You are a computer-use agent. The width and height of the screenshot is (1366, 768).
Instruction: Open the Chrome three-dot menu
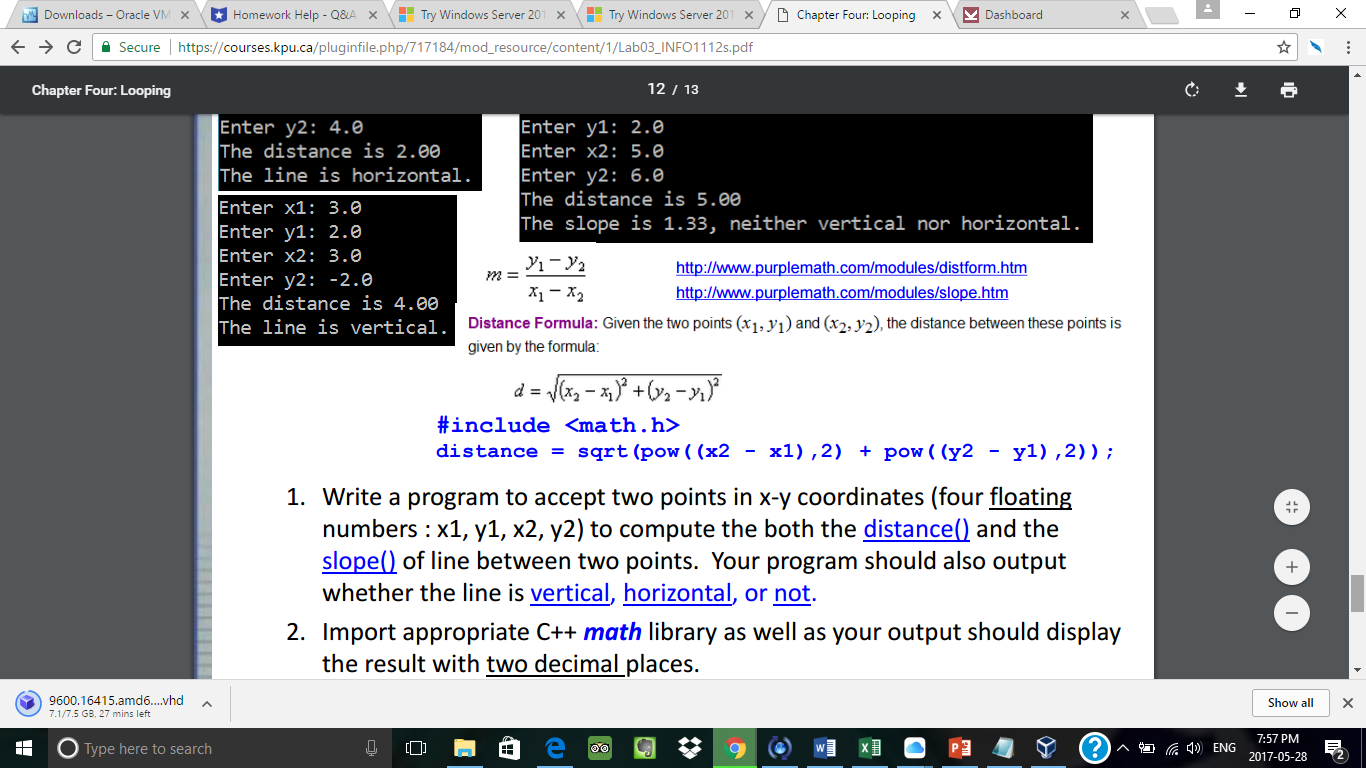tap(1347, 47)
